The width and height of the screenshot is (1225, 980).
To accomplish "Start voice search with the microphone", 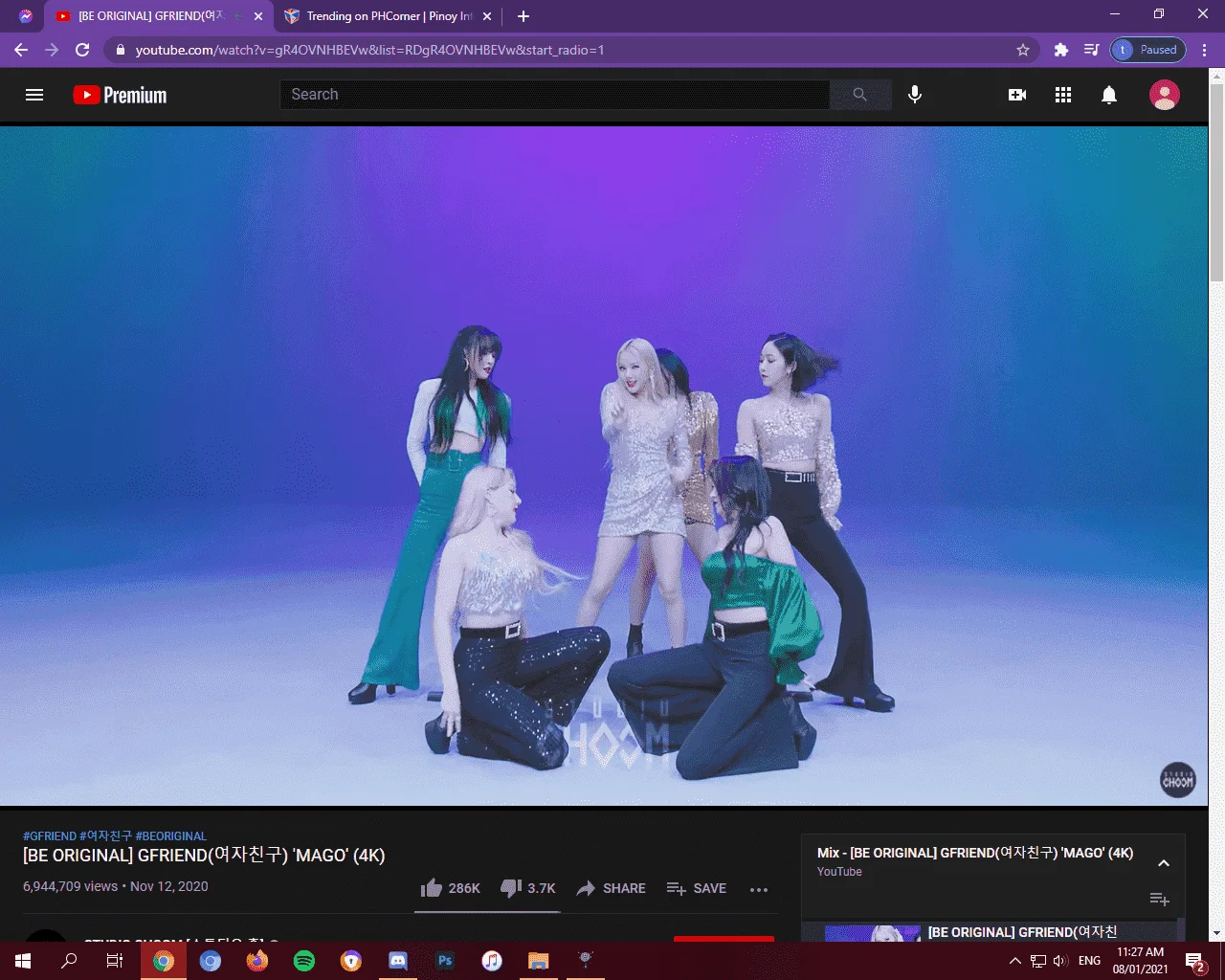I will coord(915,95).
